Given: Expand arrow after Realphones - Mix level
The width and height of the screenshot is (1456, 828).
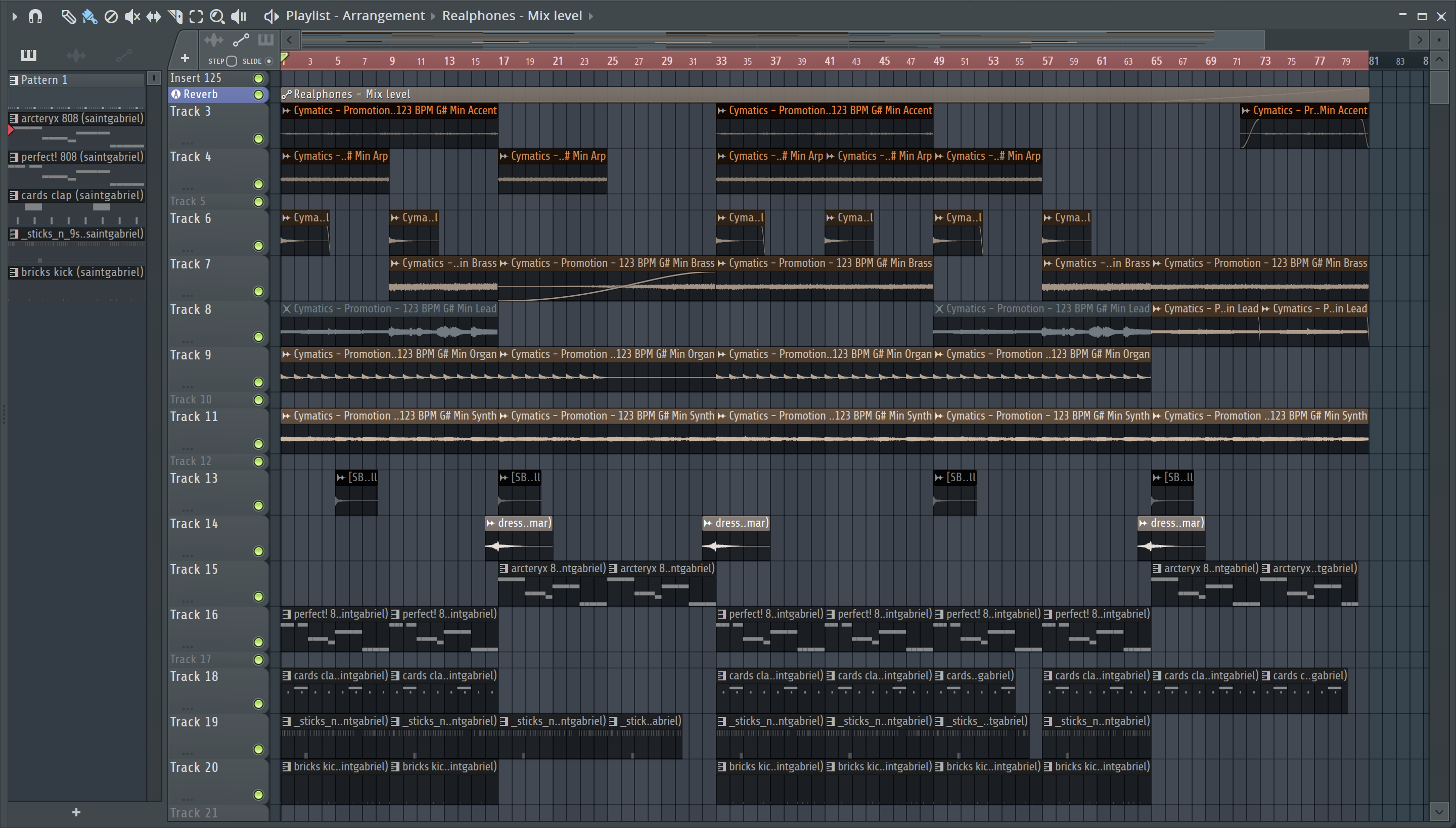Looking at the screenshot, I should click(591, 16).
